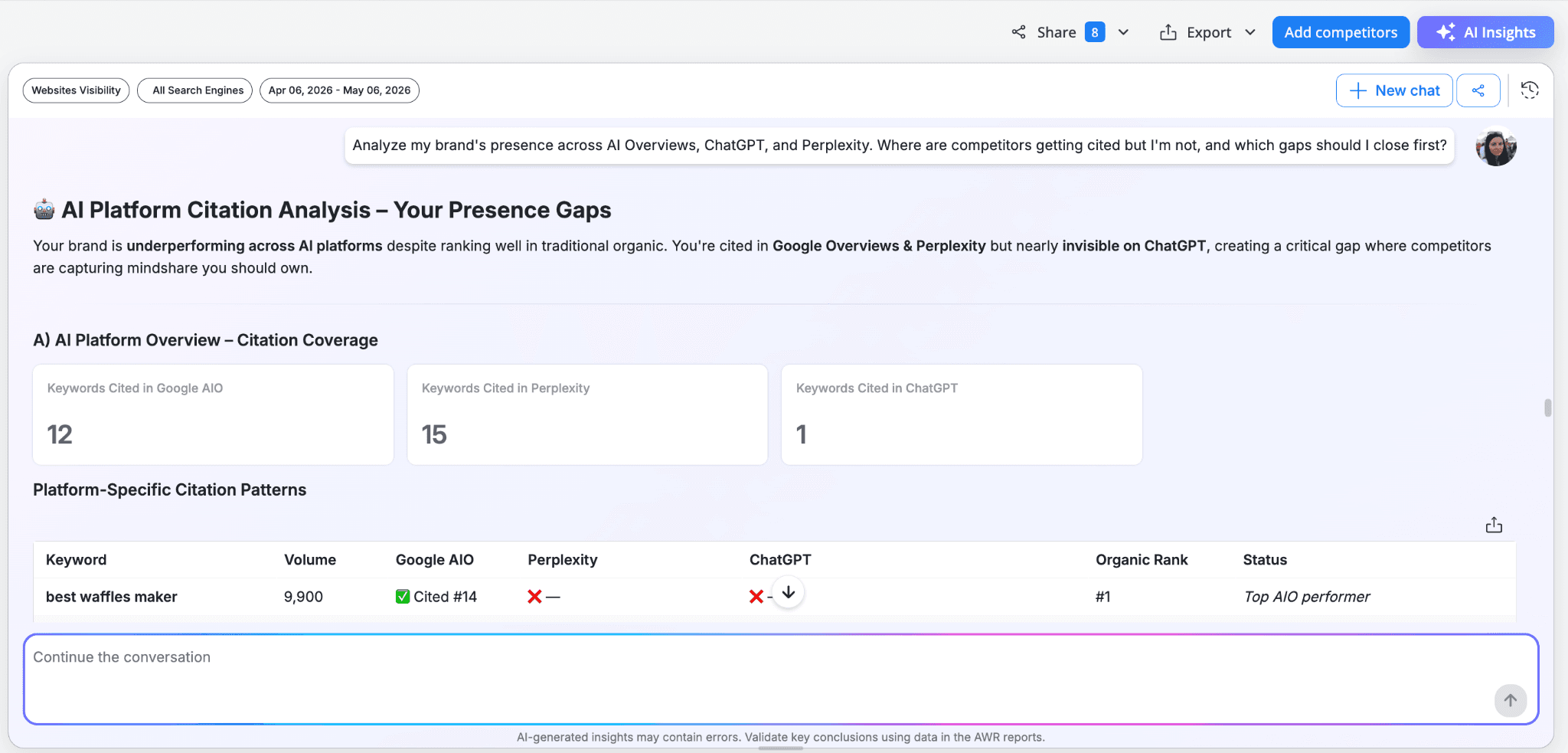Open the date range Apr 06 - May 06 chip
Viewport: 1568px width, 753px height.
(x=339, y=90)
